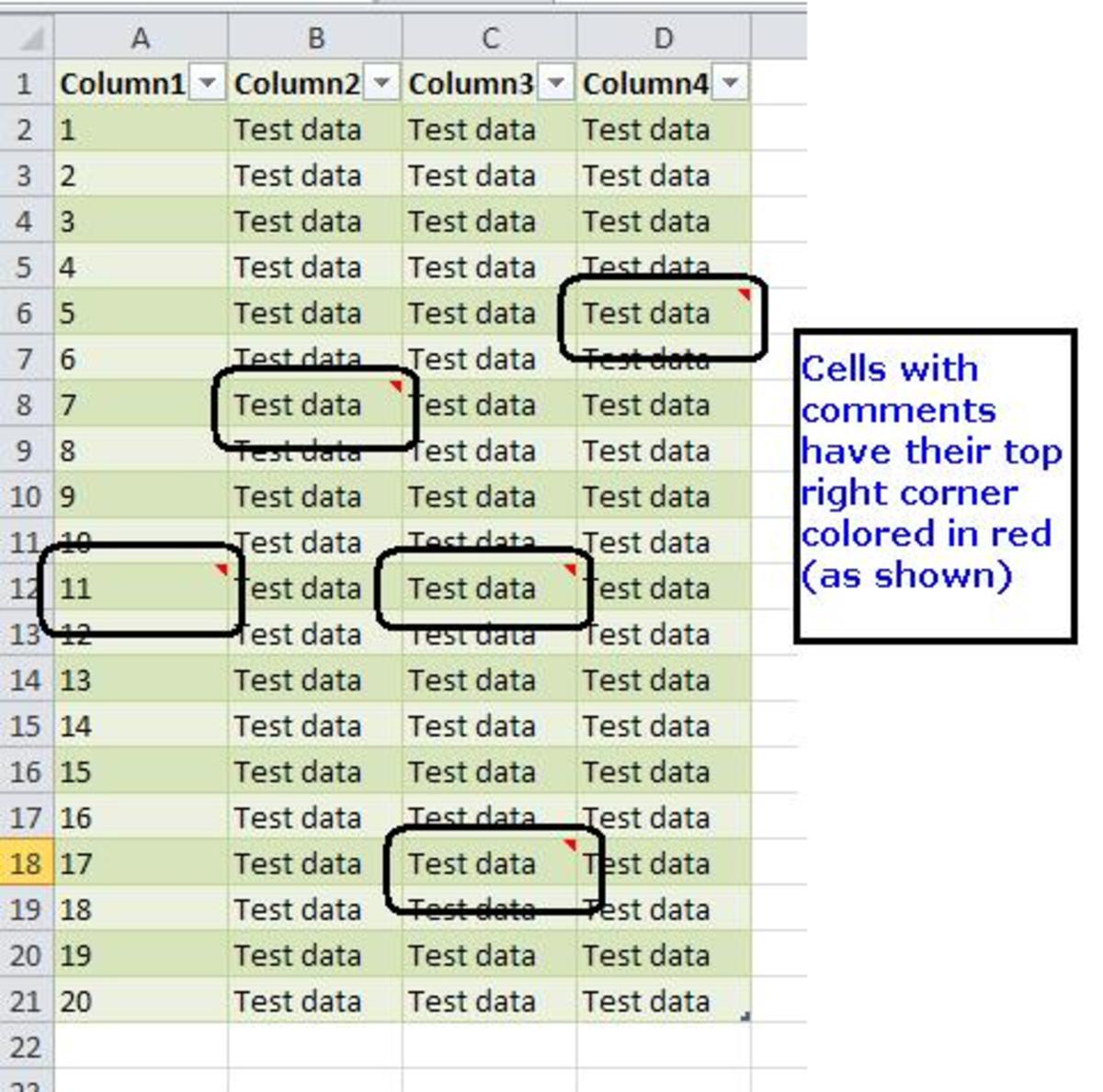Open the Column4 filter dropdown

click(x=730, y=84)
